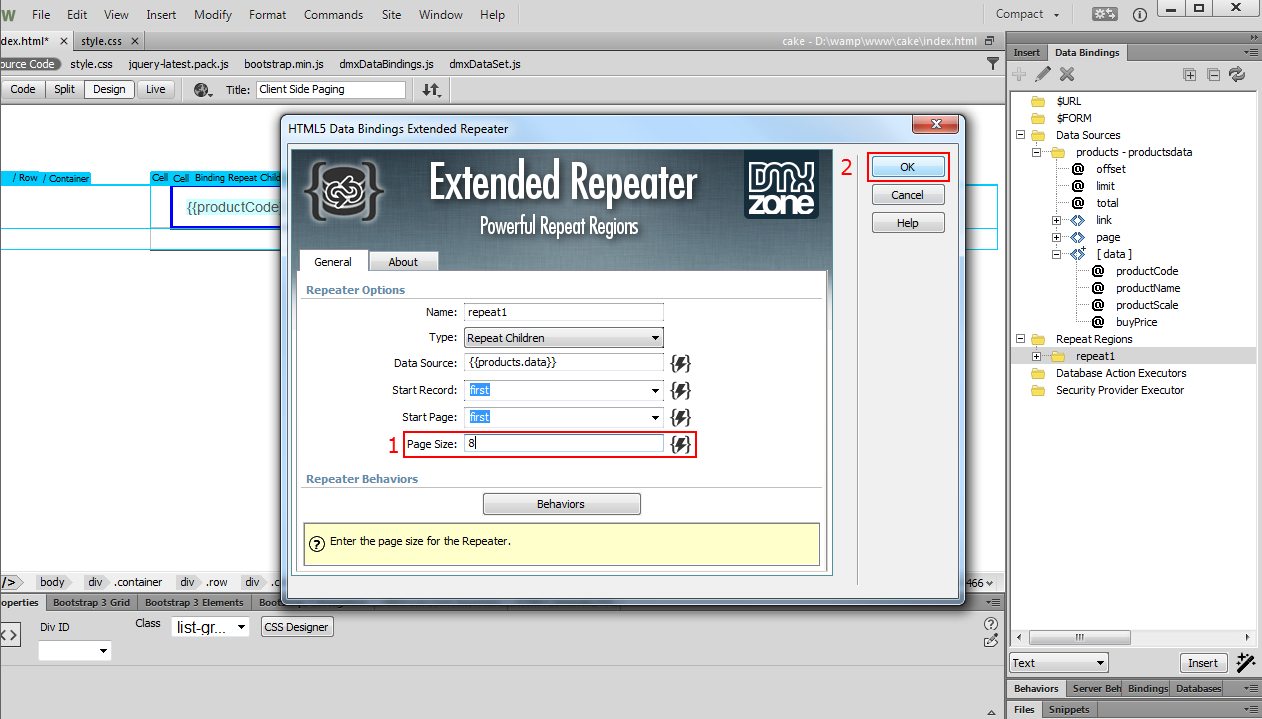Click the repeater Name field
This screenshot has height=719, width=1262.
(x=564, y=312)
